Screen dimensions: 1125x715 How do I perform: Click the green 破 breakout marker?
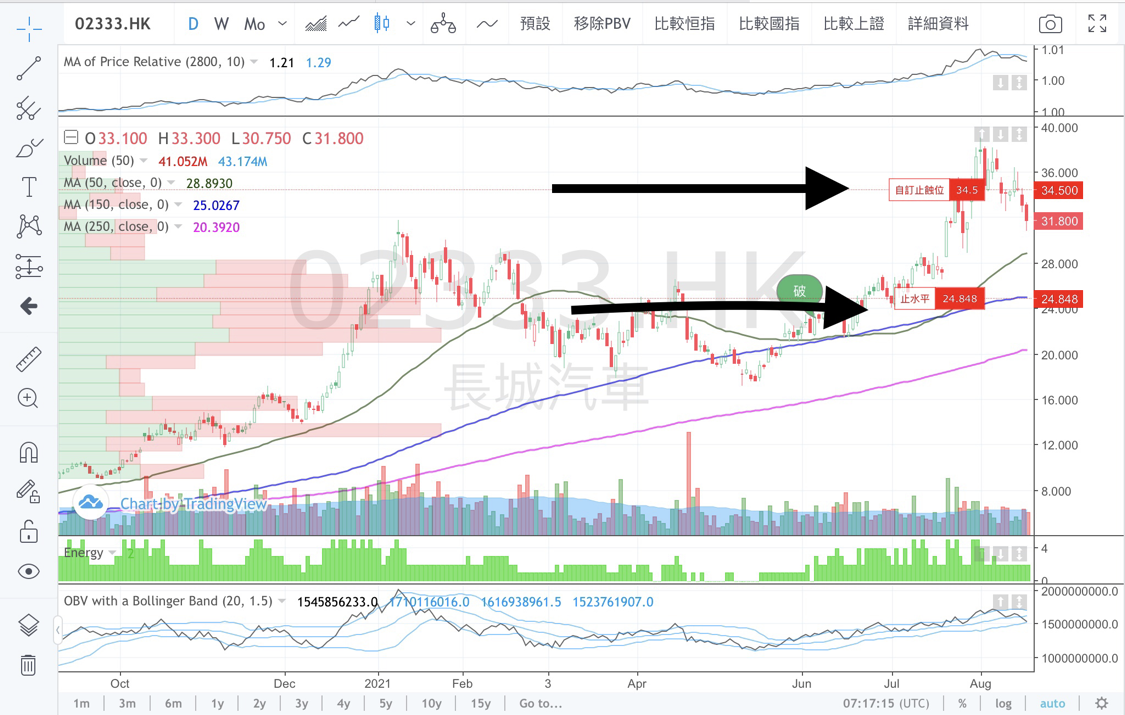pos(799,290)
